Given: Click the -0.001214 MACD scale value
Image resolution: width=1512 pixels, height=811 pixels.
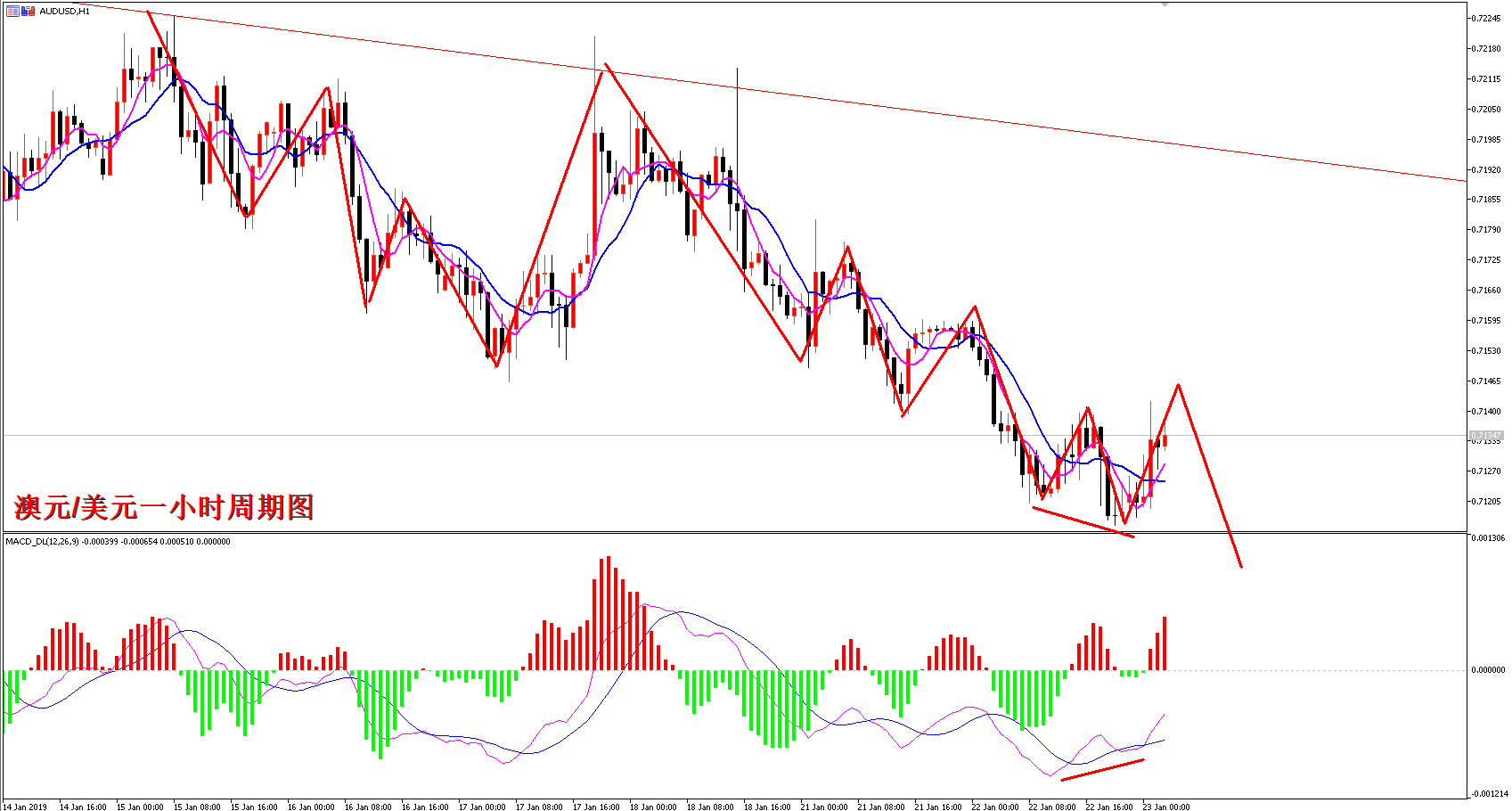Looking at the screenshot, I should point(1488,794).
